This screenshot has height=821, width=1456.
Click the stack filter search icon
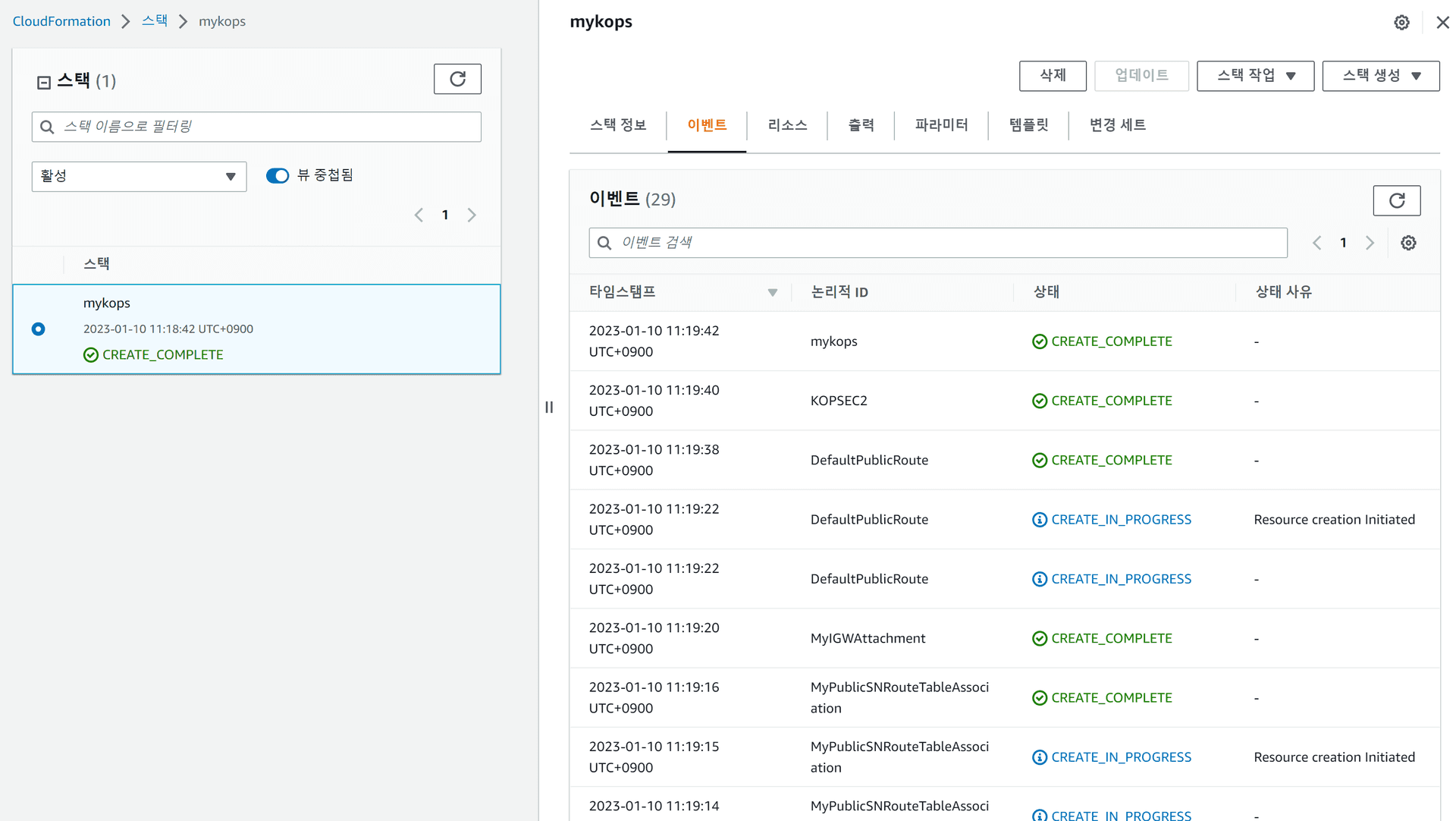click(47, 127)
